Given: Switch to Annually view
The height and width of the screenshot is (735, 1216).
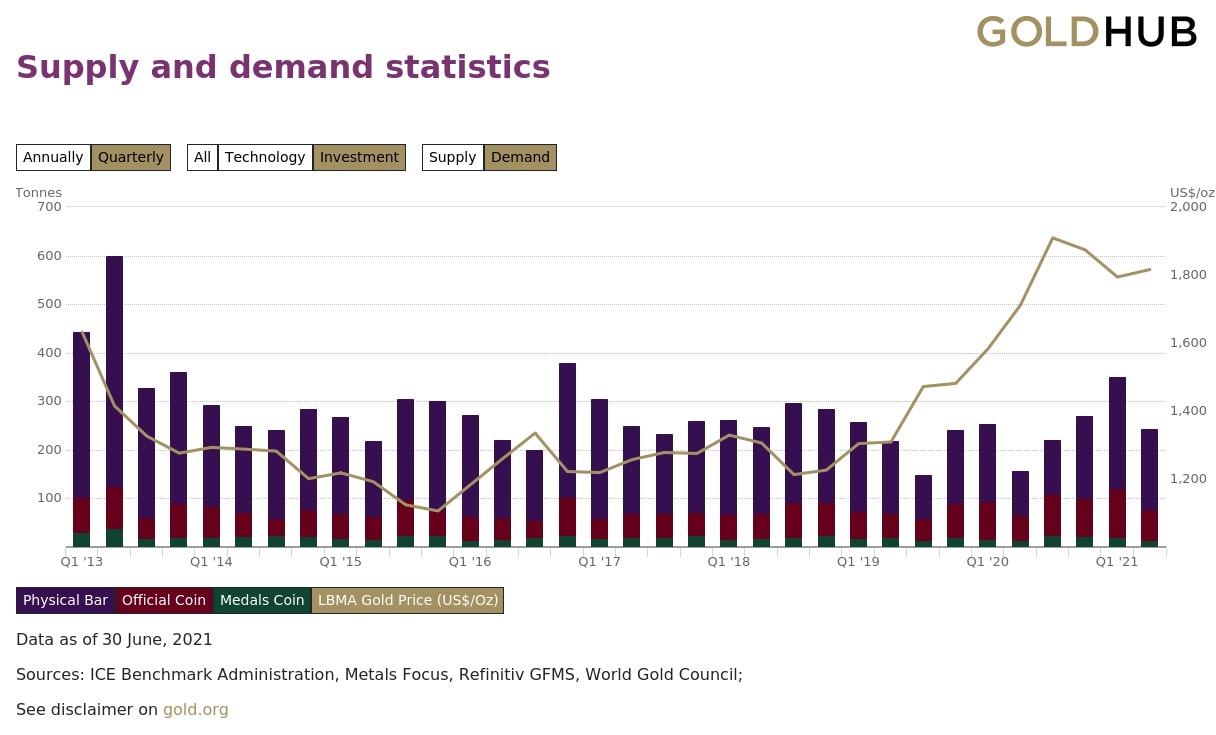Looking at the screenshot, I should pyautogui.click(x=53, y=157).
